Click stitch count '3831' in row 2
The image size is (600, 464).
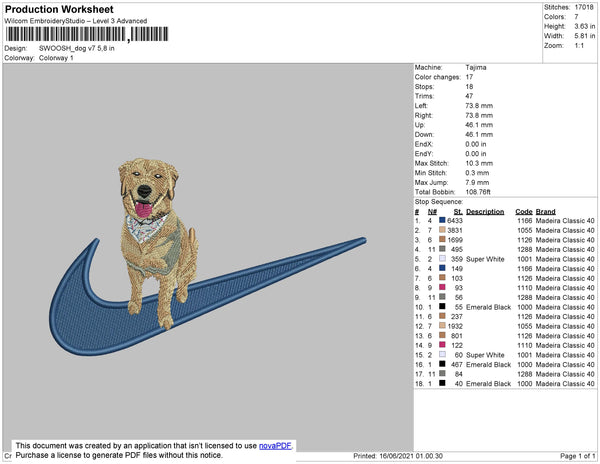coord(455,230)
